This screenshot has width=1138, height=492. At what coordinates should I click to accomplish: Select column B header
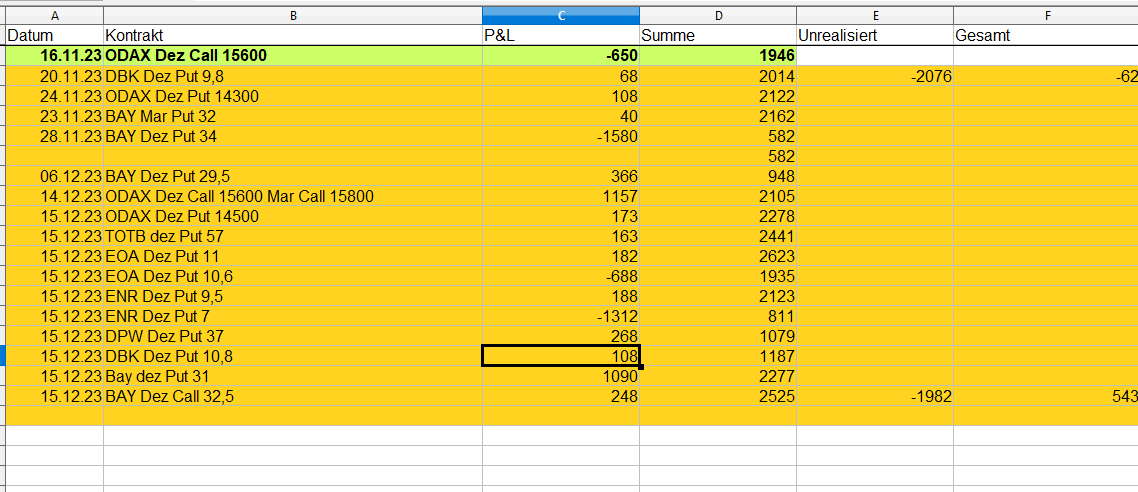(x=293, y=16)
